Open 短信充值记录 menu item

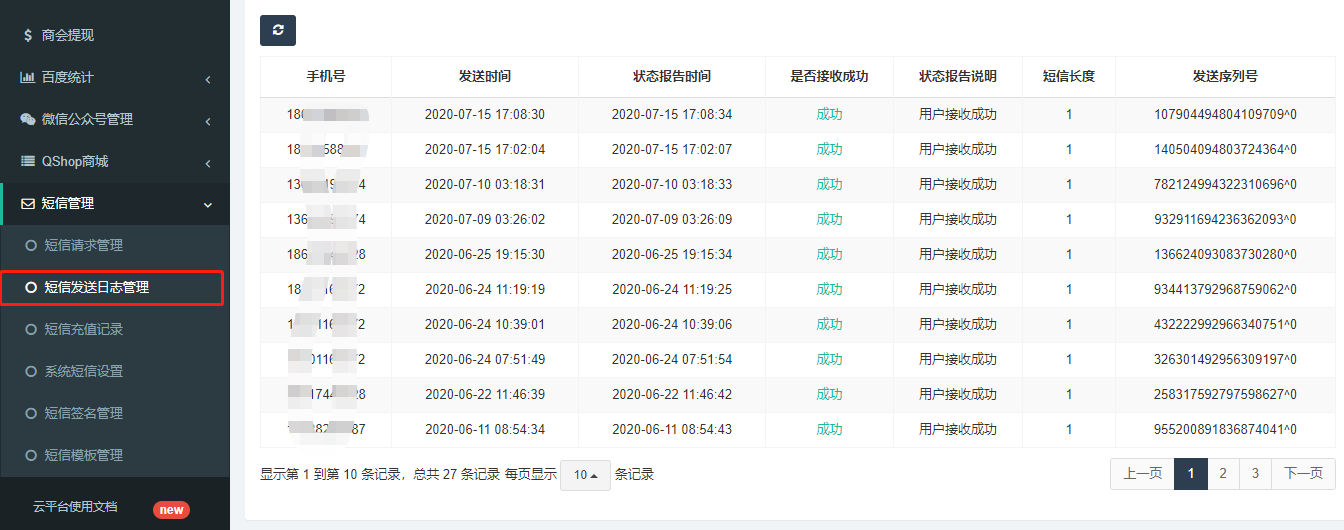83,329
